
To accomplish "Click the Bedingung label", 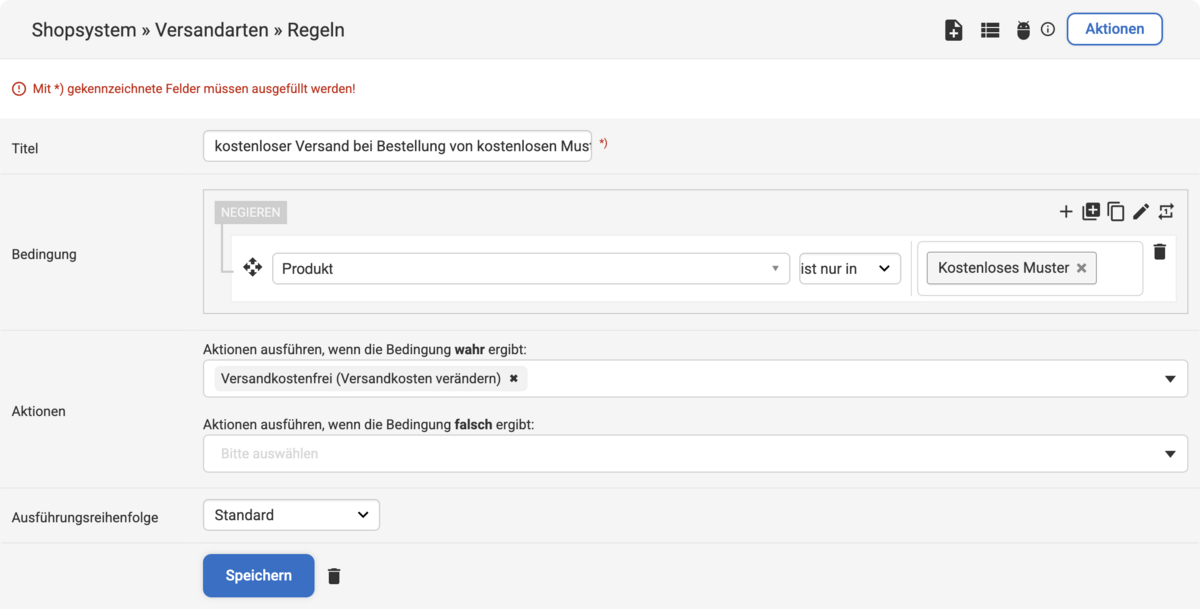I will (x=44, y=254).
